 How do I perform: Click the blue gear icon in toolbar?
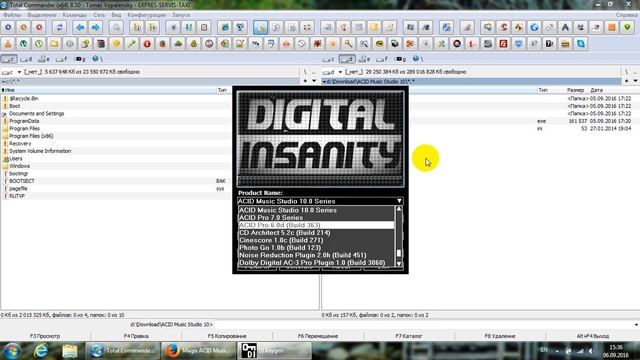(8, 27)
